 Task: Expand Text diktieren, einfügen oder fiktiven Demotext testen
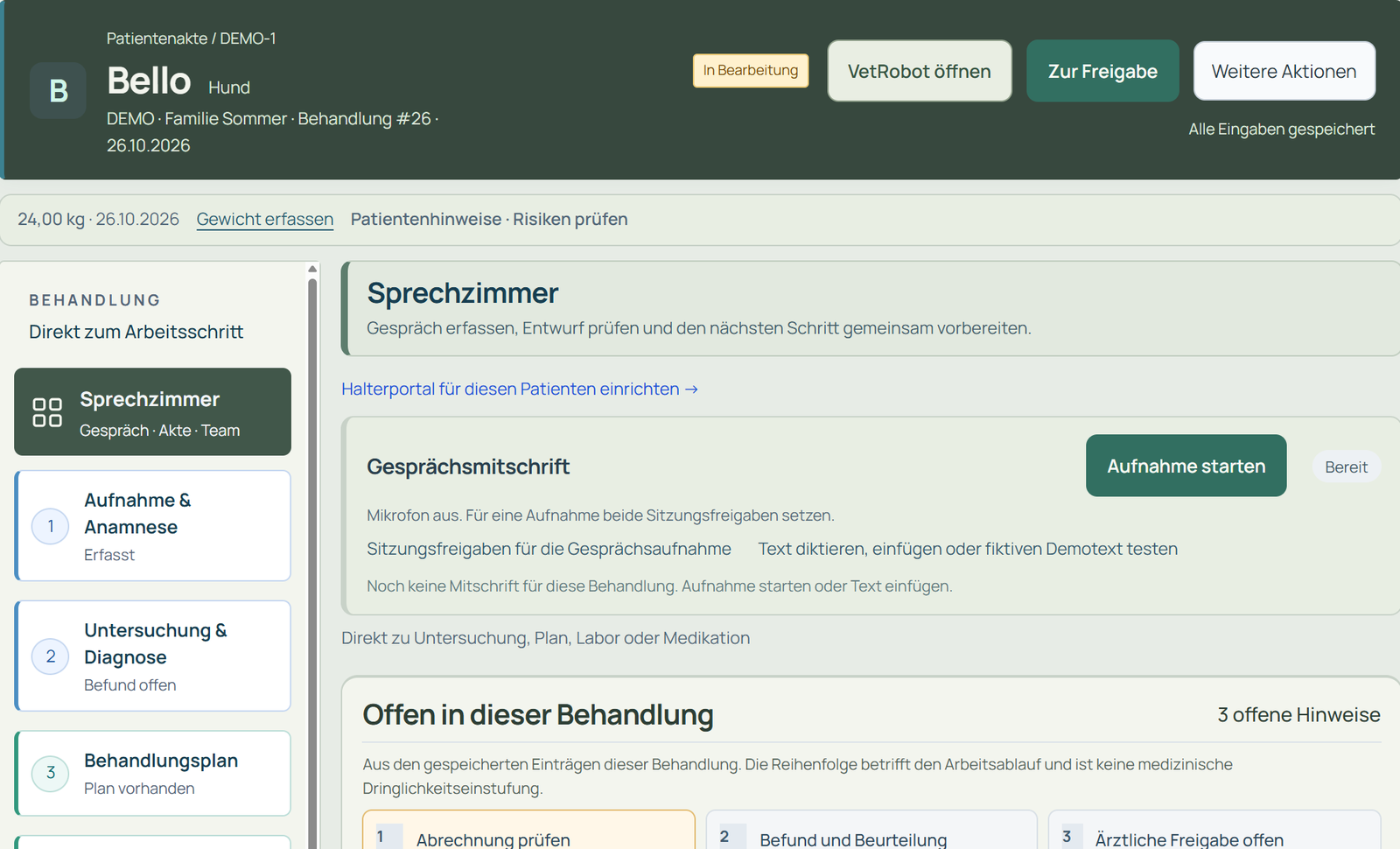point(968,549)
